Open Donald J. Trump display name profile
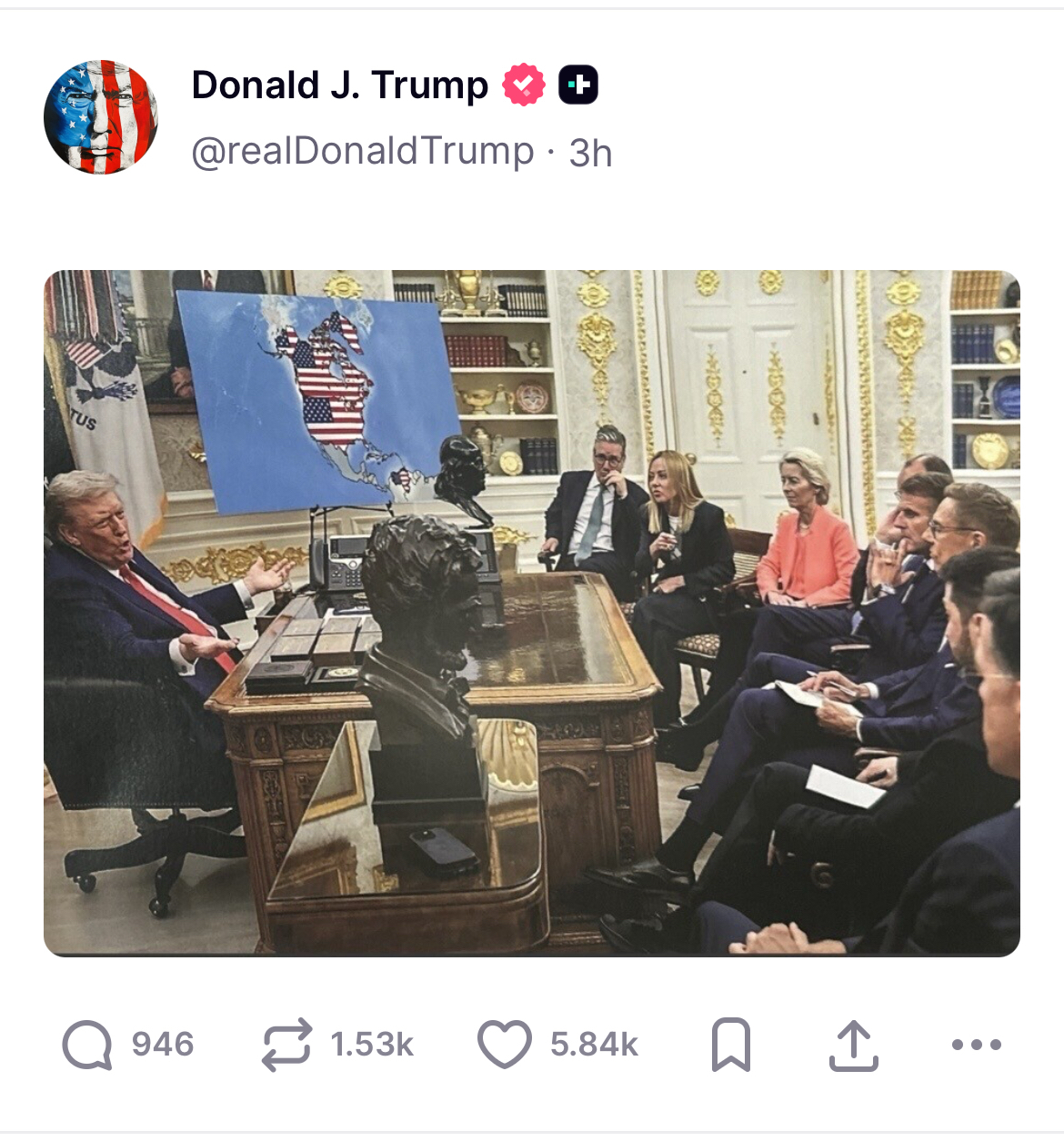 [x=340, y=85]
